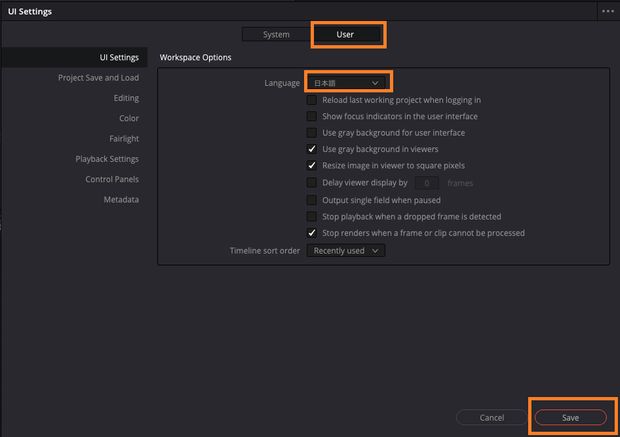Open the three-dot options menu

tap(608, 11)
